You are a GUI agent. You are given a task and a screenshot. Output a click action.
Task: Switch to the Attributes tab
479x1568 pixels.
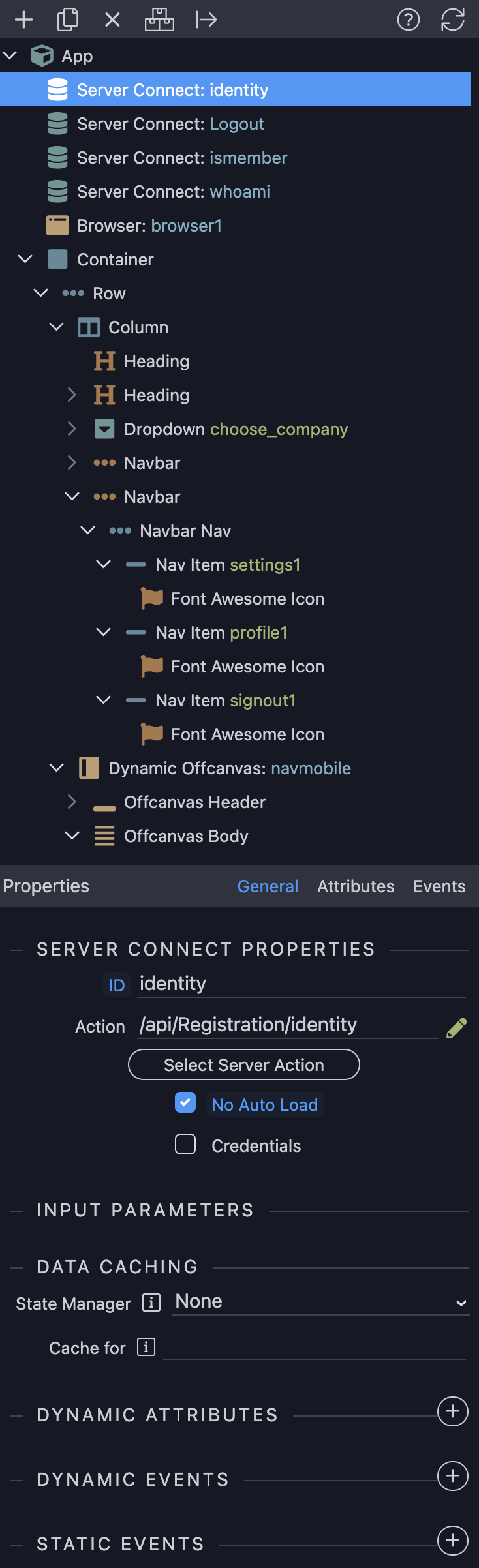(x=356, y=886)
